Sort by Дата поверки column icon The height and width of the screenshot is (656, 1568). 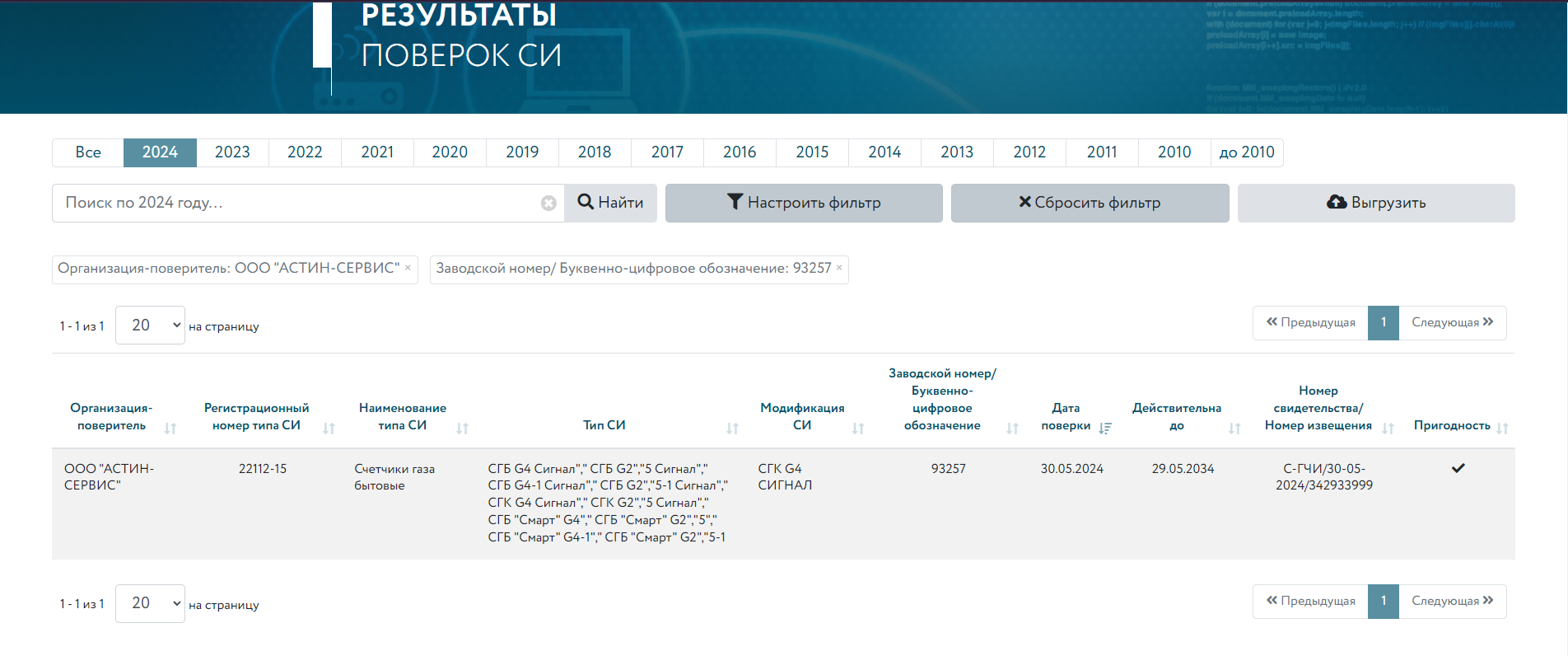coord(1105,429)
